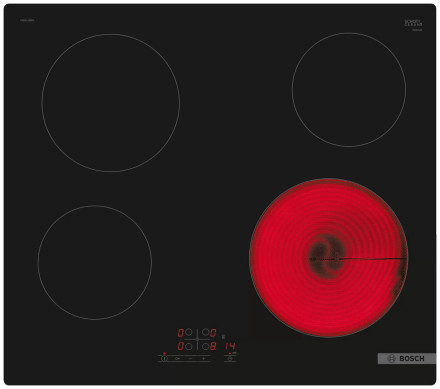
Task: Click the rear-right cooking zone ring
Action: point(349,90)
